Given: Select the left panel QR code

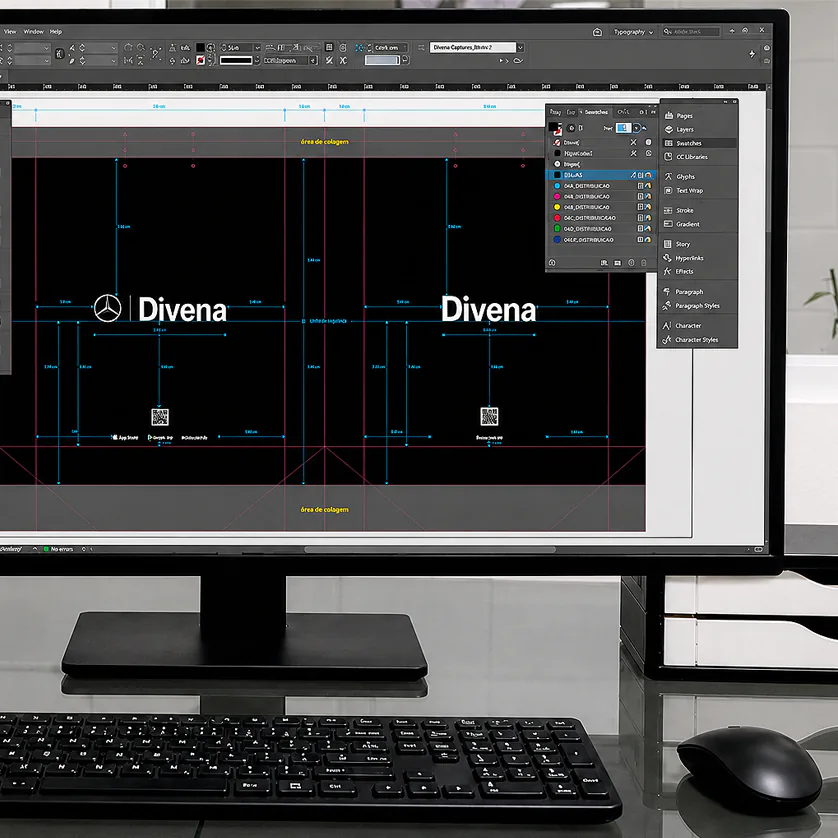Looking at the screenshot, I should coord(159,417).
